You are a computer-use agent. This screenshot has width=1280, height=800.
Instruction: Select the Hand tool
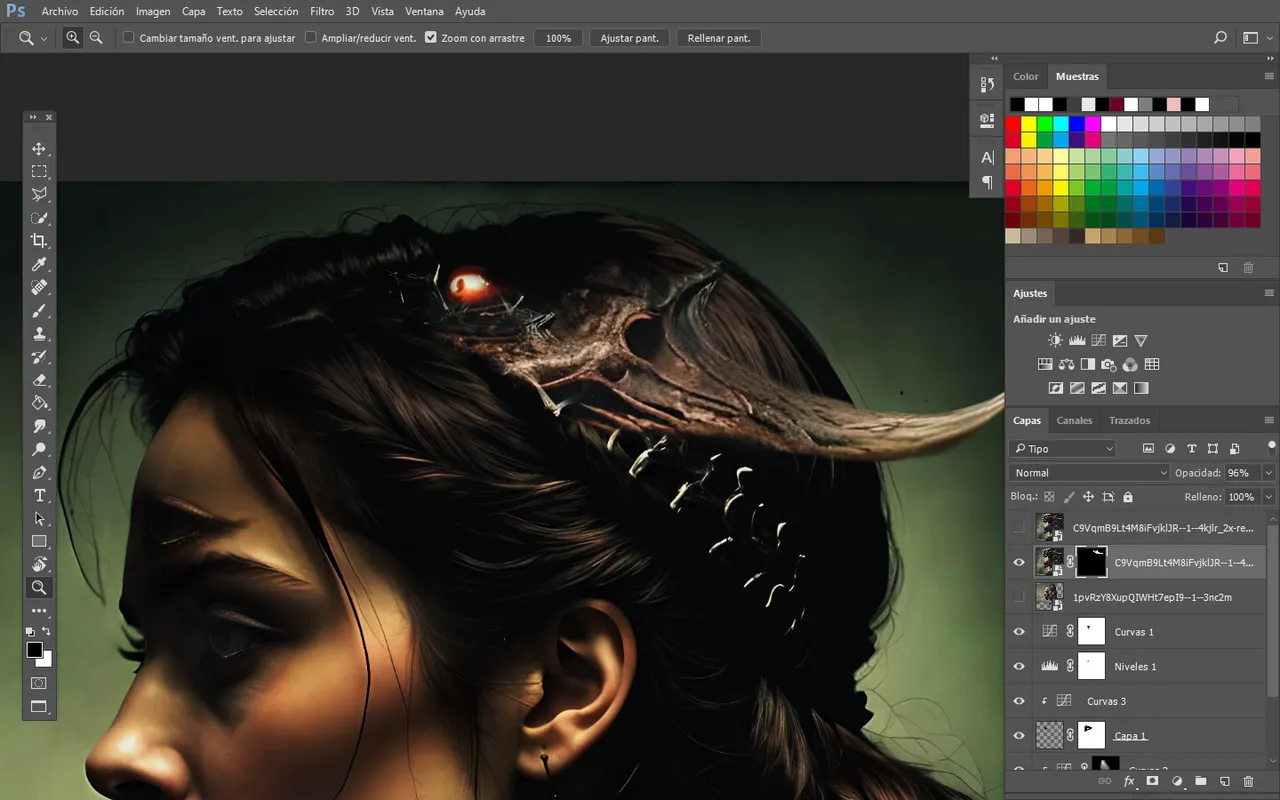click(39, 564)
